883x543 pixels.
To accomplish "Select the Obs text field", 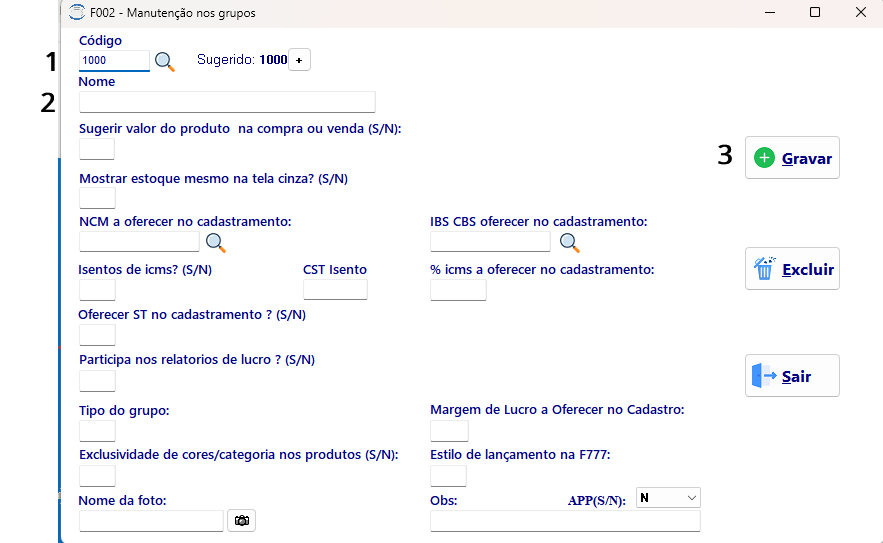I will (565, 521).
